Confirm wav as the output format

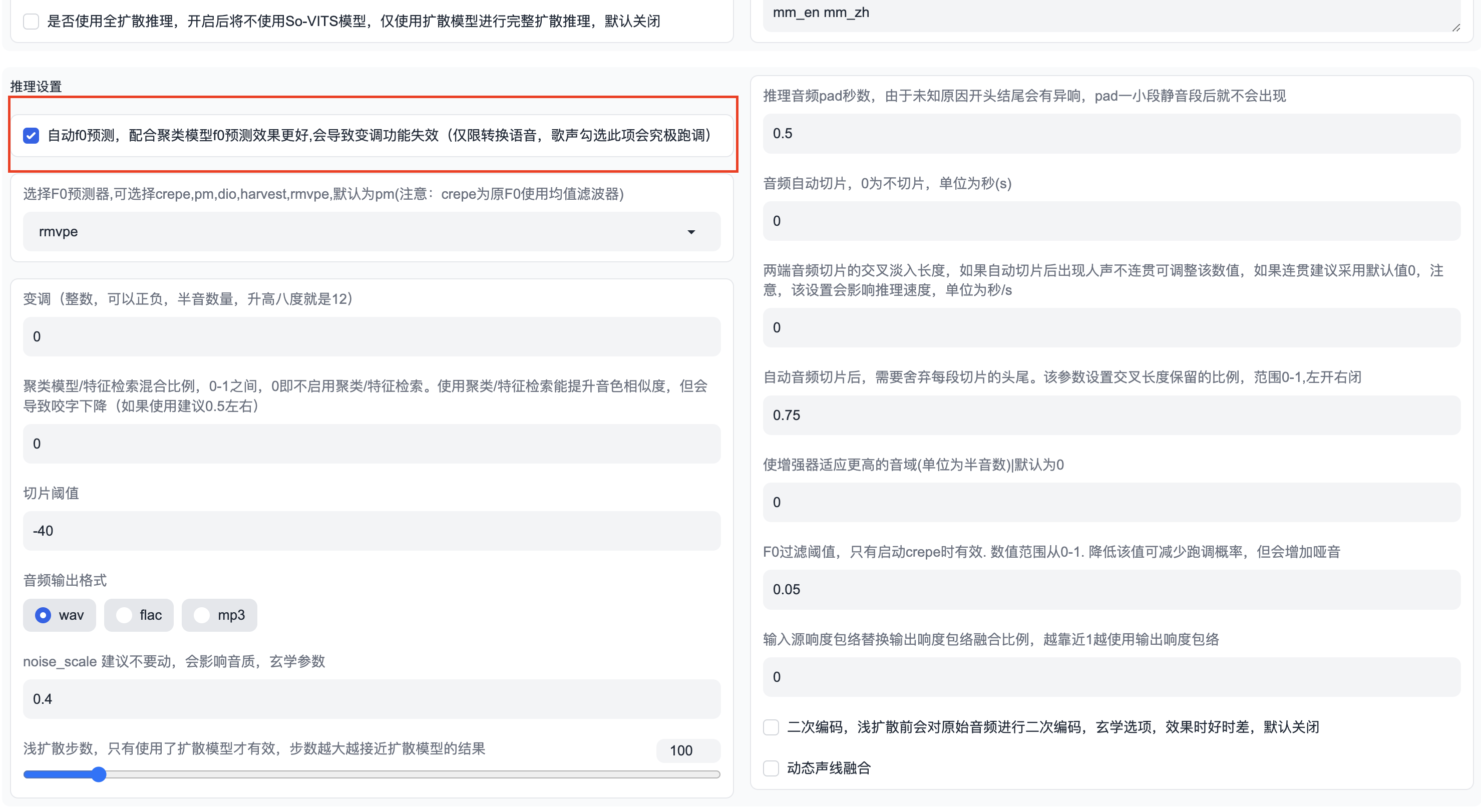[43, 615]
